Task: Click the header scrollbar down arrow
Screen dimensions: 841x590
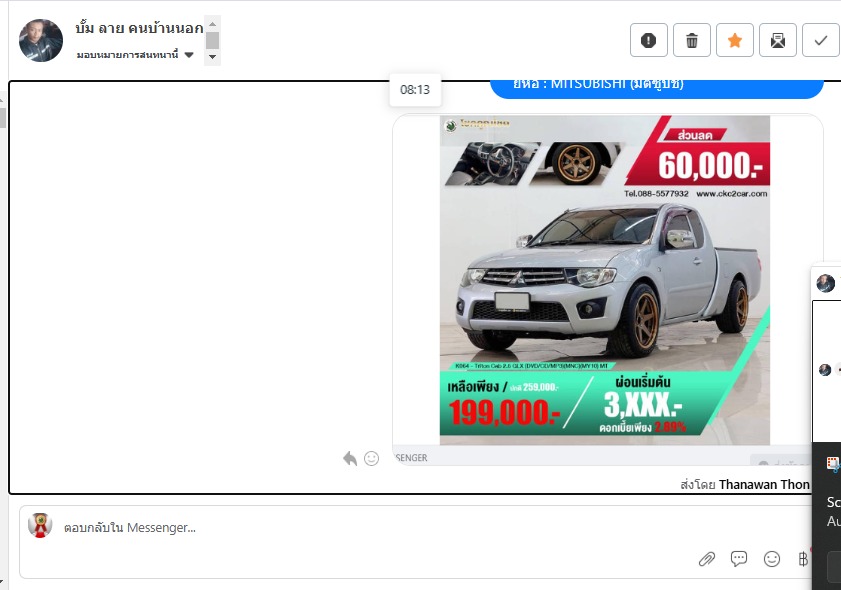Action: pyautogui.click(x=212, y=57)
